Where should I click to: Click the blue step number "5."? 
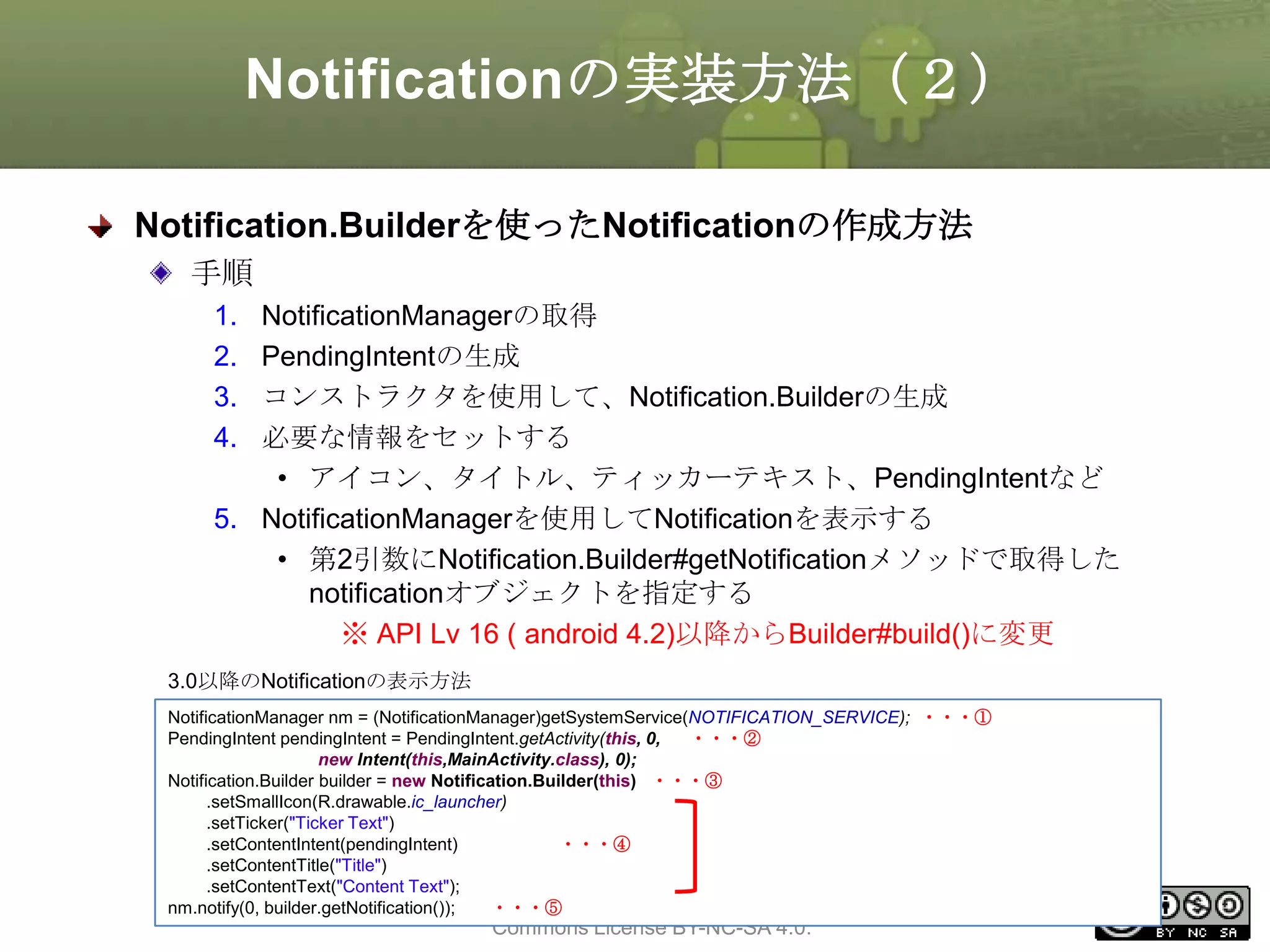pyautogui.click(x=226, y=519)
